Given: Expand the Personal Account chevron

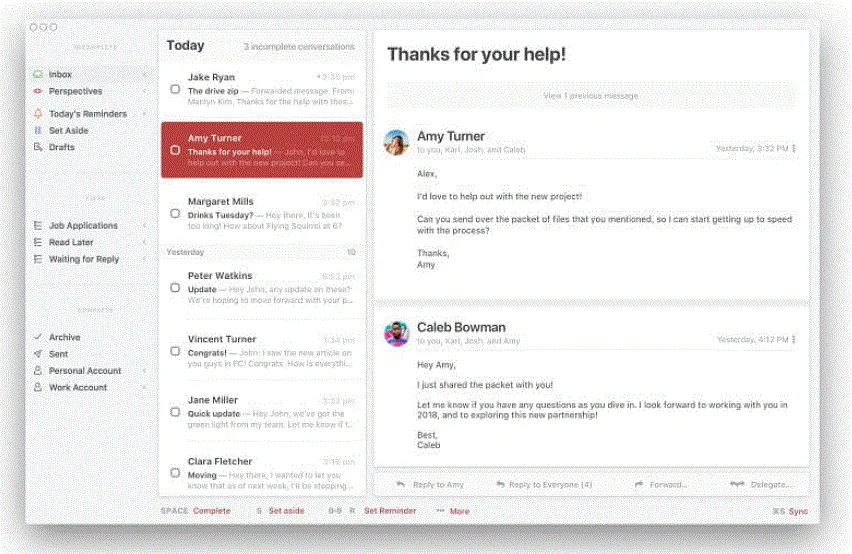Looking at the screenshot, I should [145, 370].
